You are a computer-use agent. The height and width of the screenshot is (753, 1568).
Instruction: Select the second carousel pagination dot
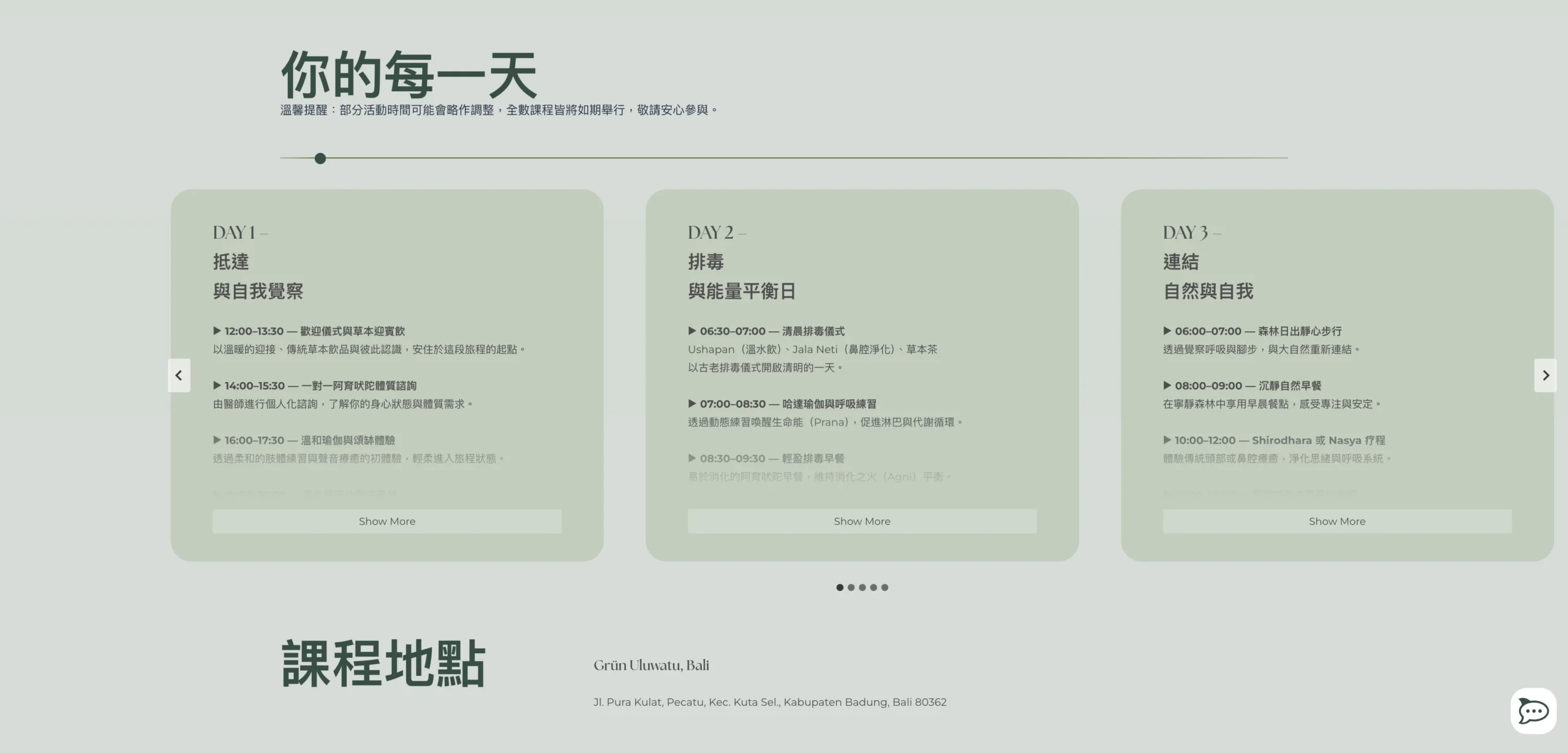[x=851, y=588]
